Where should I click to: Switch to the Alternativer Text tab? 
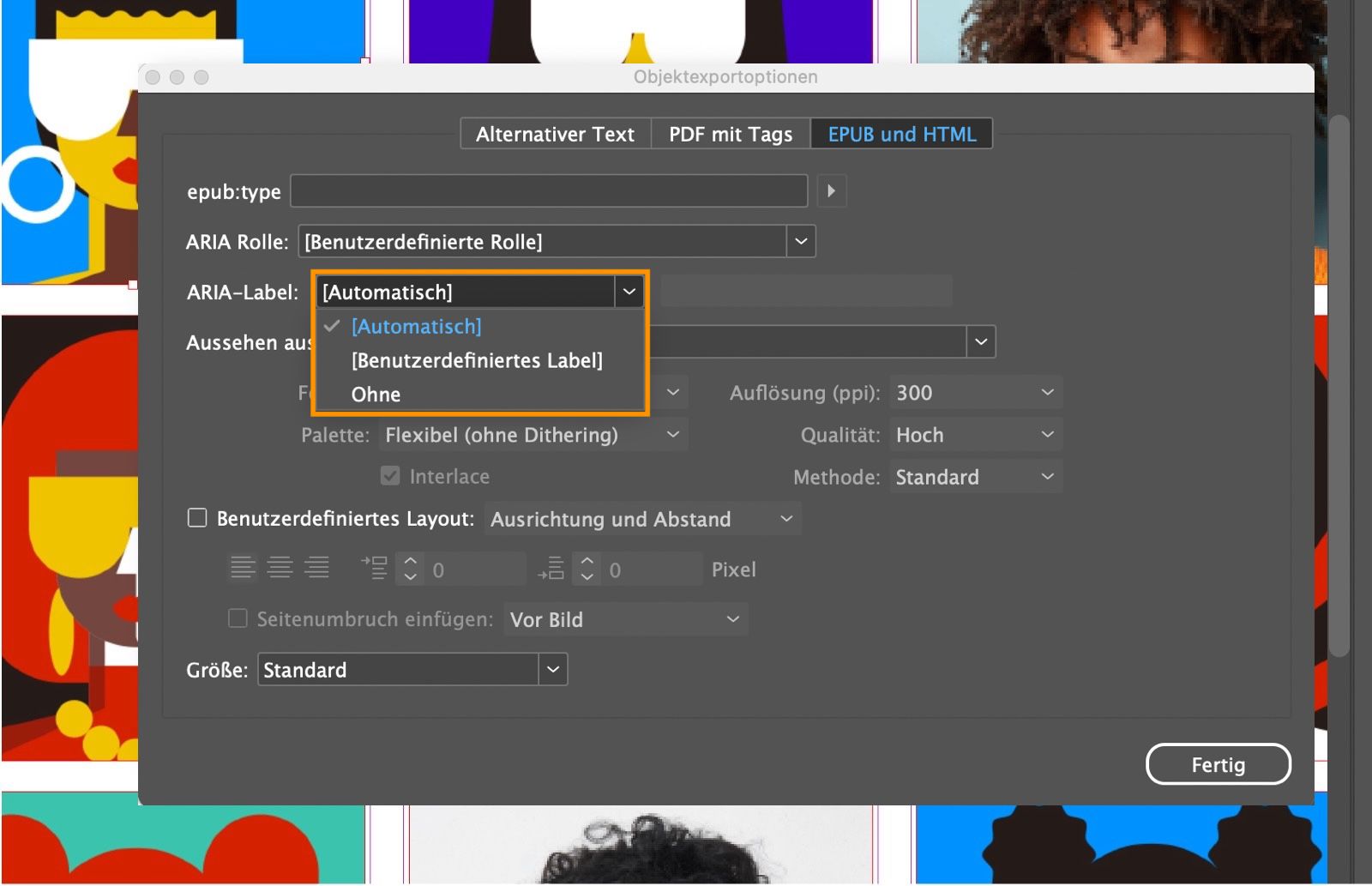coord(555,134)
